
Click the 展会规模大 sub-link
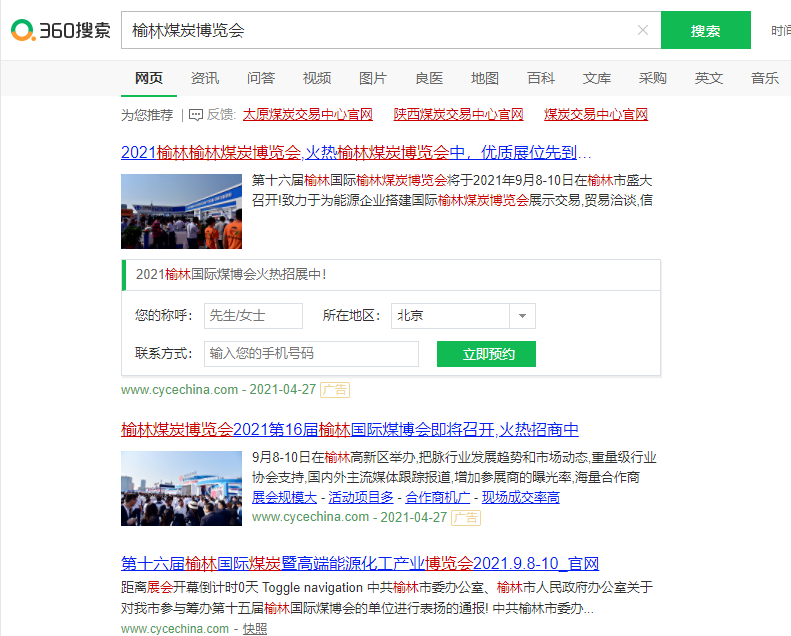click(284, 497)
